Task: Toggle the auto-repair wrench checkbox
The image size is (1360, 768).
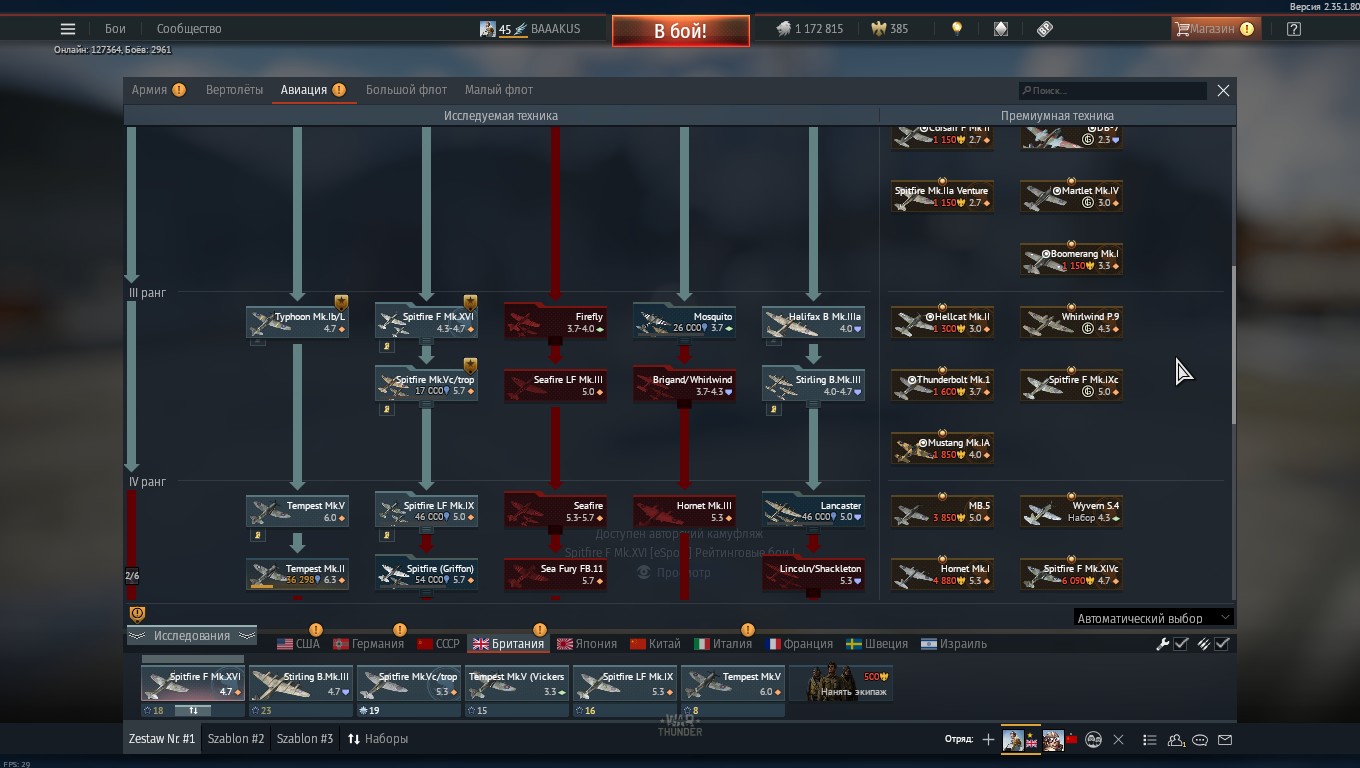Action: pos(1181,644)
